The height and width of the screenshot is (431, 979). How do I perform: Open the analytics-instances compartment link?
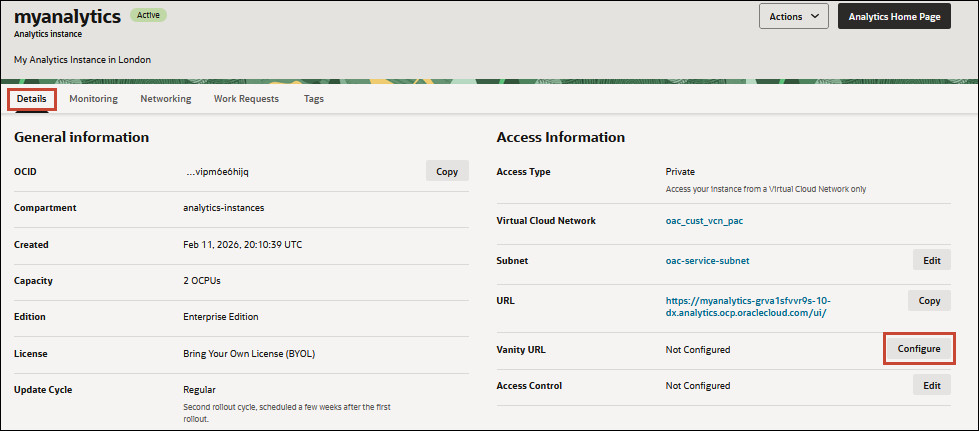coord(224,208)
